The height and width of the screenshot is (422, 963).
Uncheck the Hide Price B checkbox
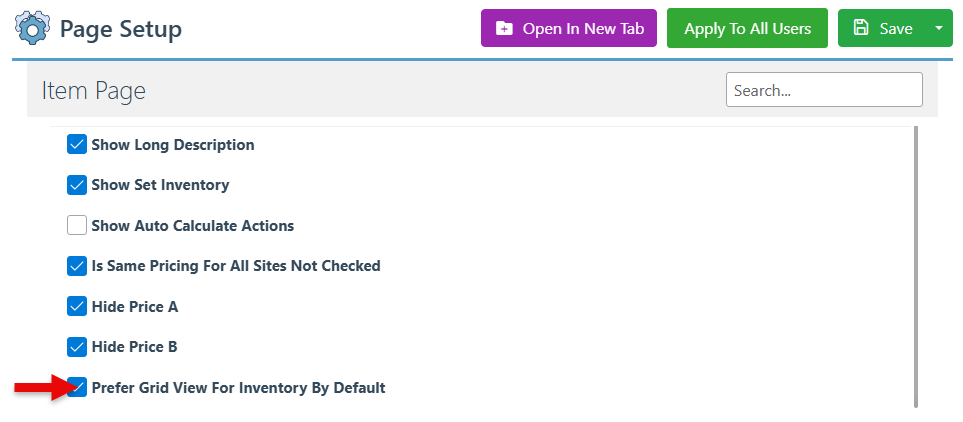pos(77,347)
